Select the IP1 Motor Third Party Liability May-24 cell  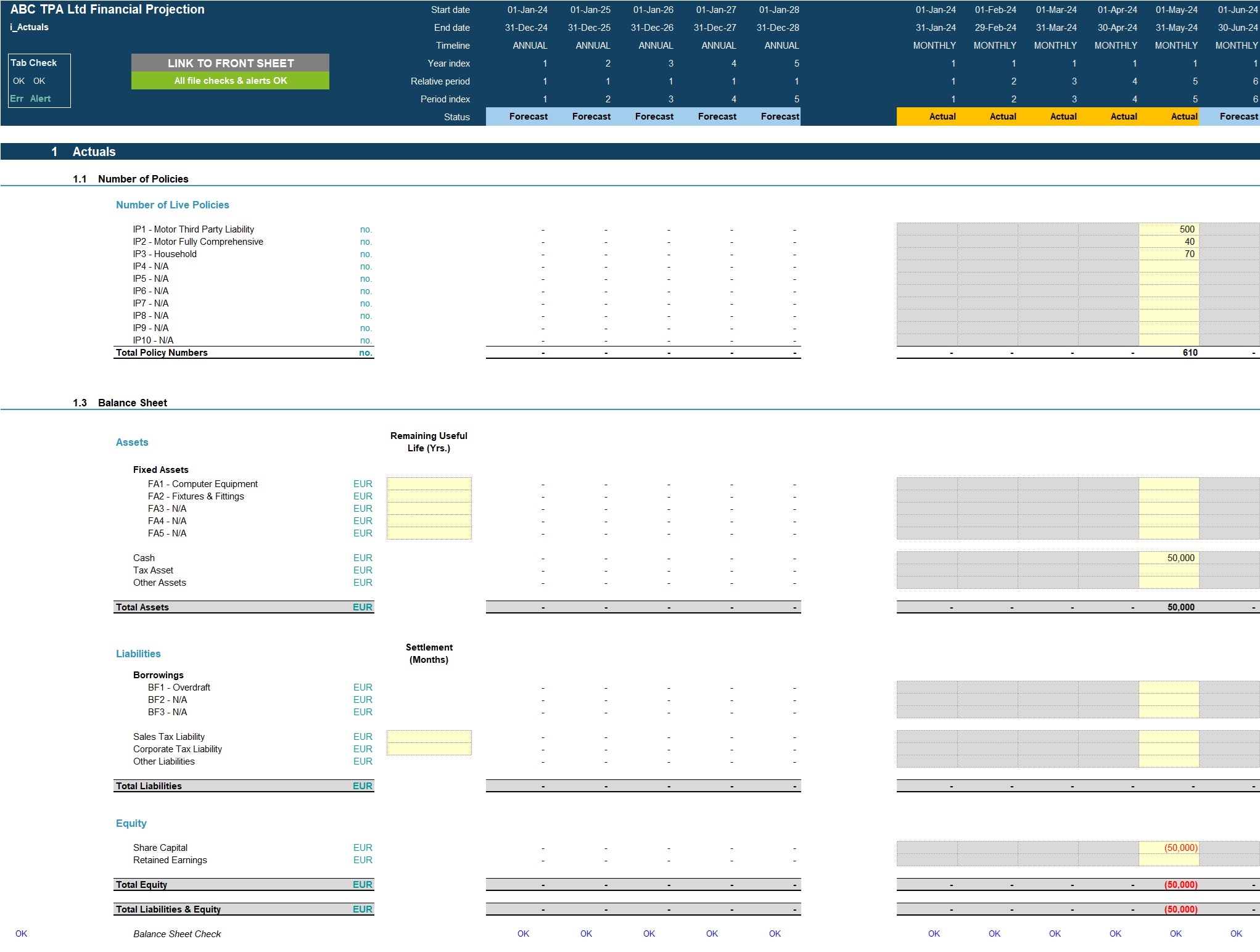[1169, 229]
